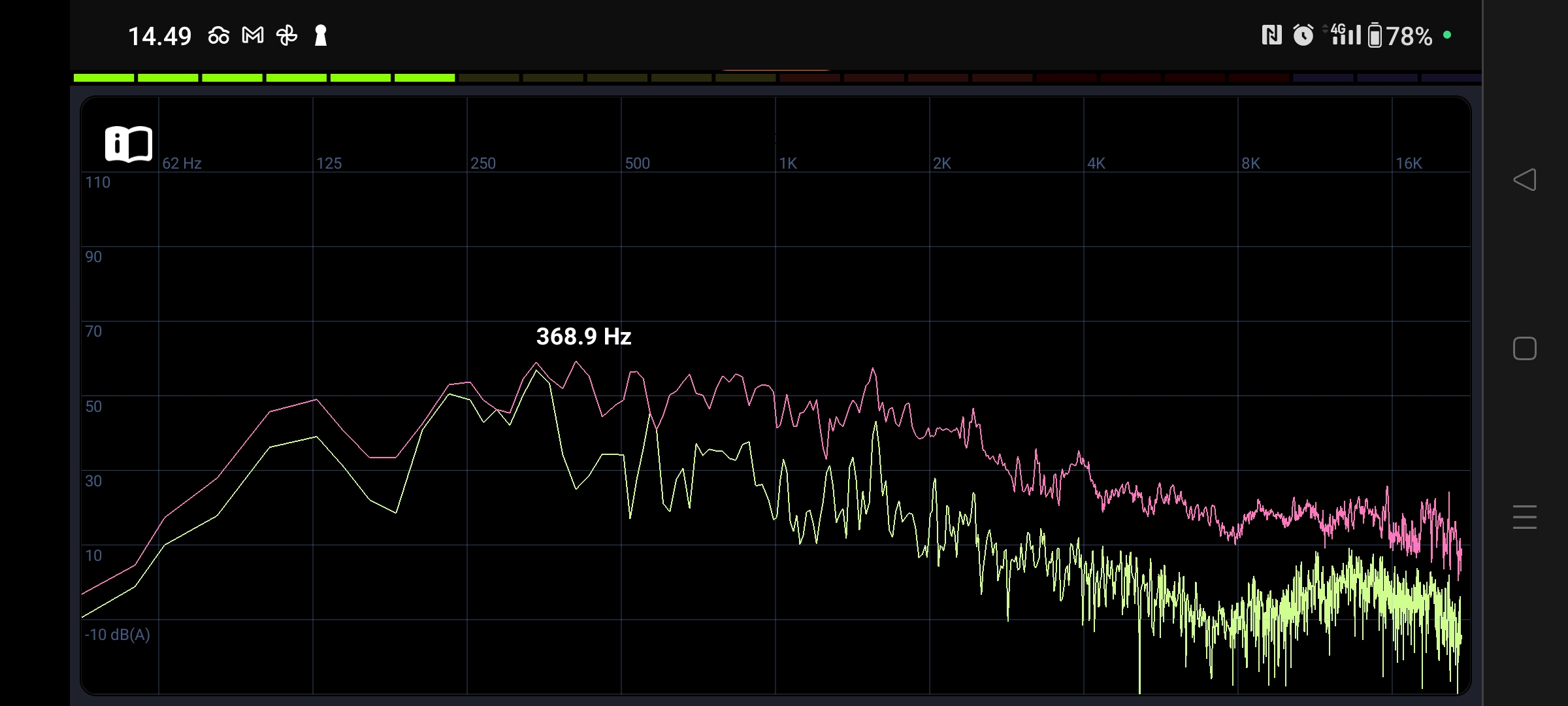Tap the 368.9 Hz peak frequency label

[x=583, y=337]
